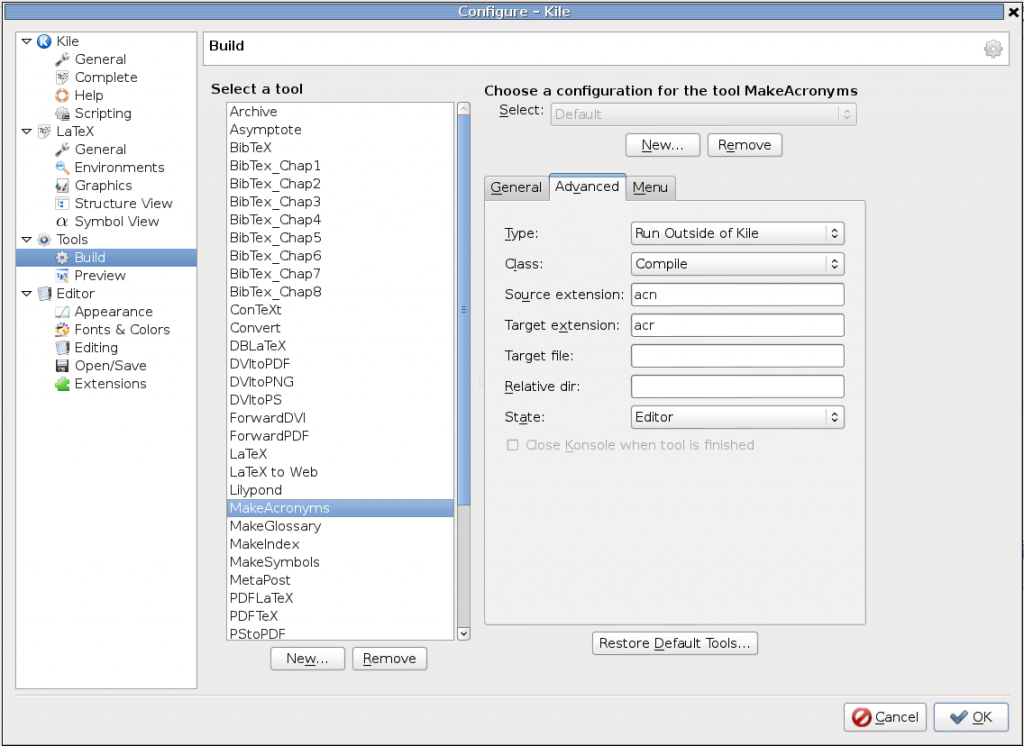
Task: Select Asymptote in the tool list
Action: click(340, 129)
